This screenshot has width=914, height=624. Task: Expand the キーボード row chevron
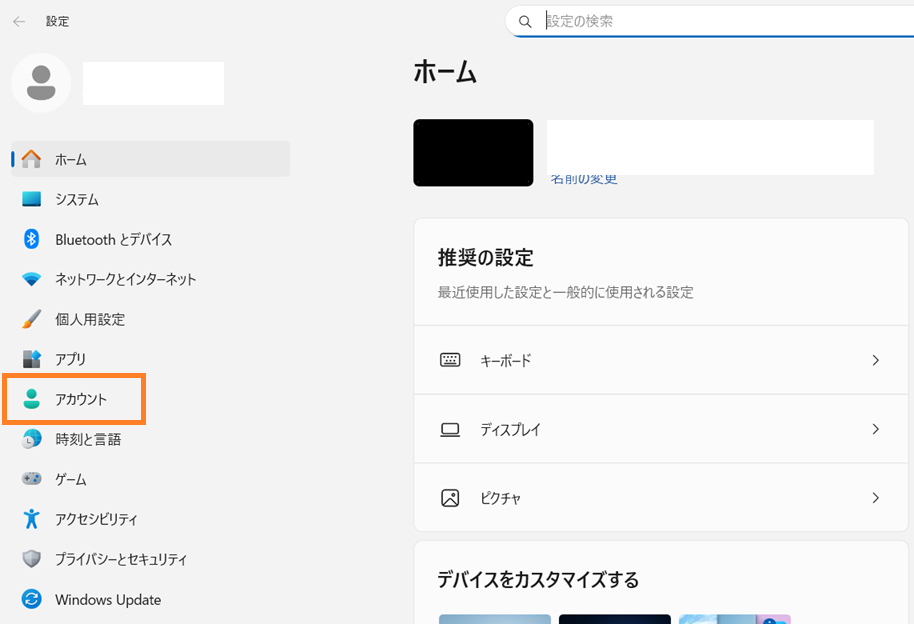point(876,360)
